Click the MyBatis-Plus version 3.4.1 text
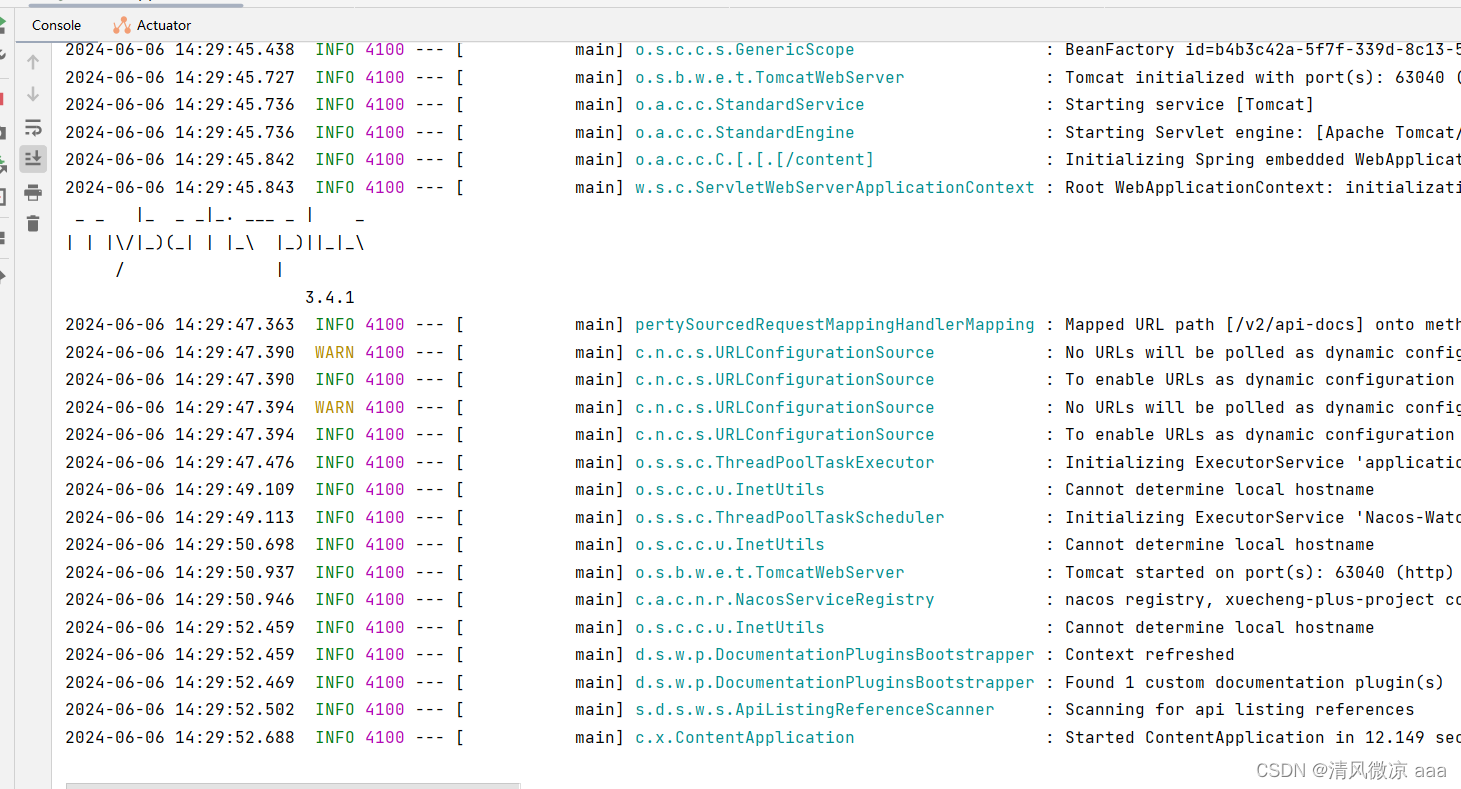 tap(330, 298)
